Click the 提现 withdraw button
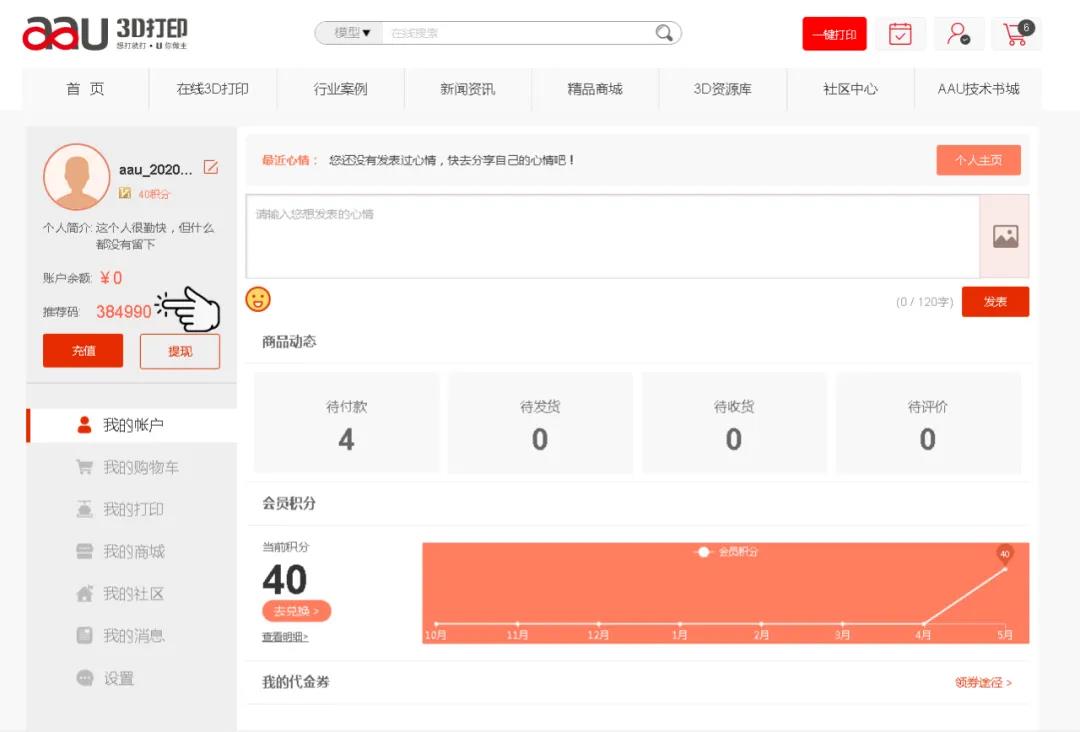 coord(180,351)
